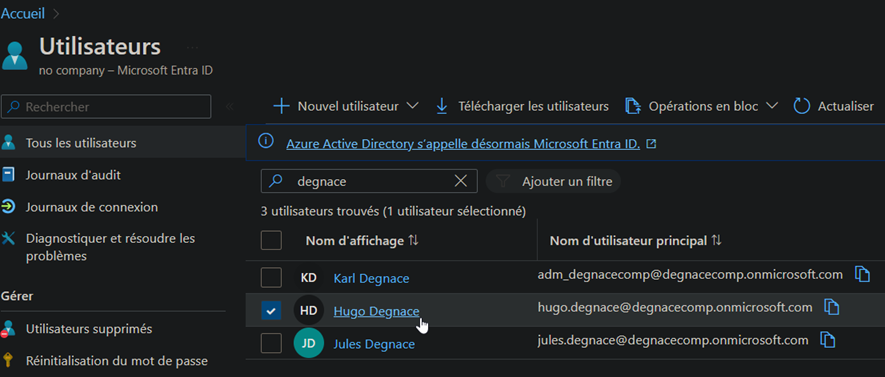
Task: Click the Accueil breadcrumb link
Action: click(23, 14)
